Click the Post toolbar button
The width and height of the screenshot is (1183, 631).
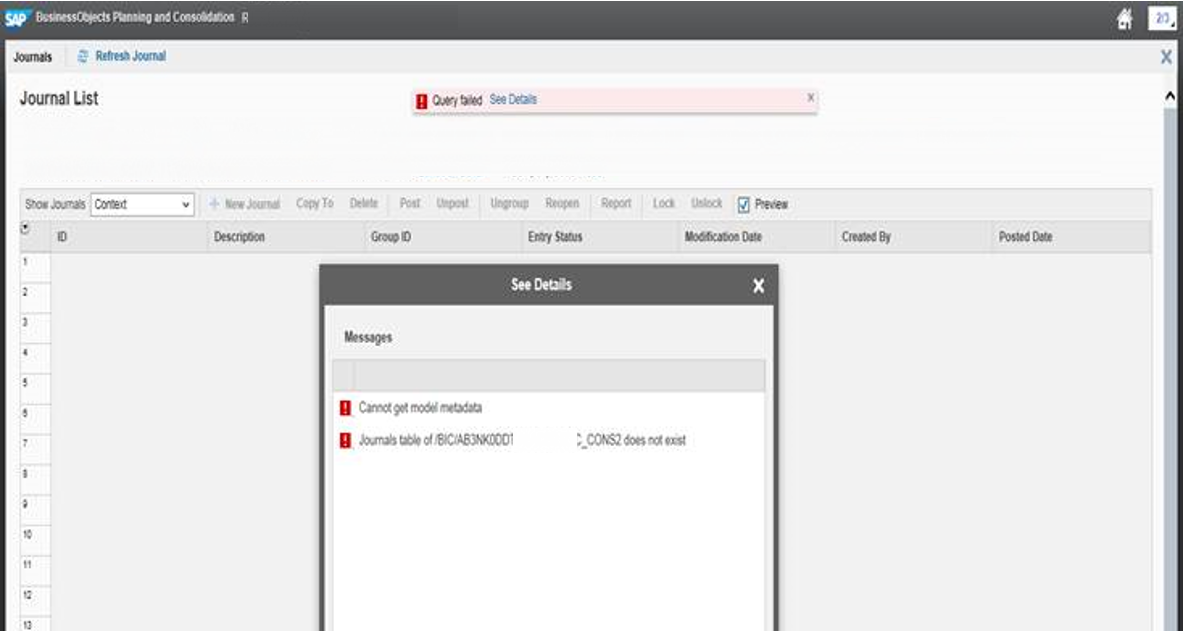410,204
